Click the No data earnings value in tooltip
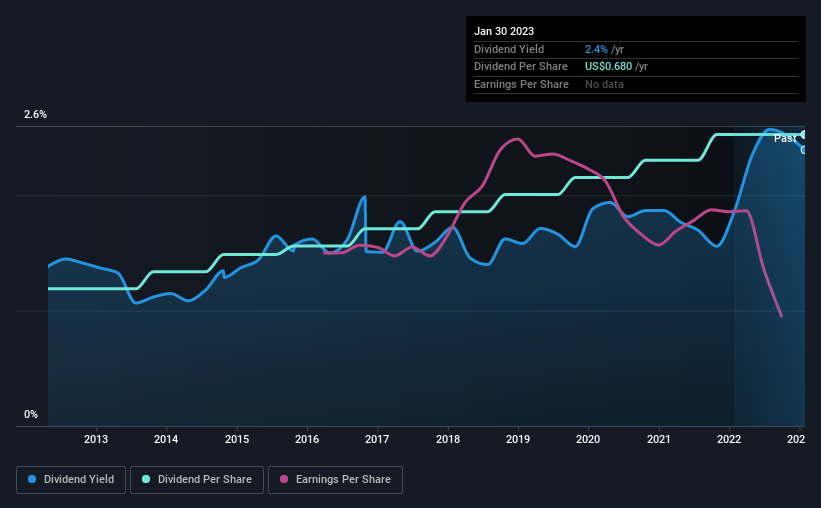Image resolution: width=821 pixels, height=508 pixels. (x=604, y=84)
